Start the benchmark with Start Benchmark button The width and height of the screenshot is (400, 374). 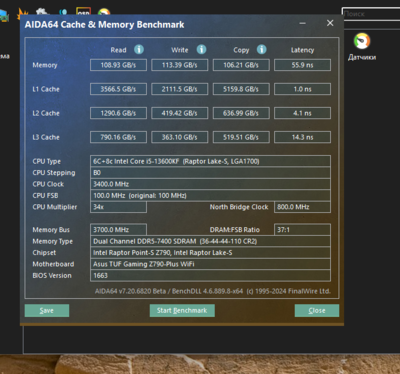point(182,310)
